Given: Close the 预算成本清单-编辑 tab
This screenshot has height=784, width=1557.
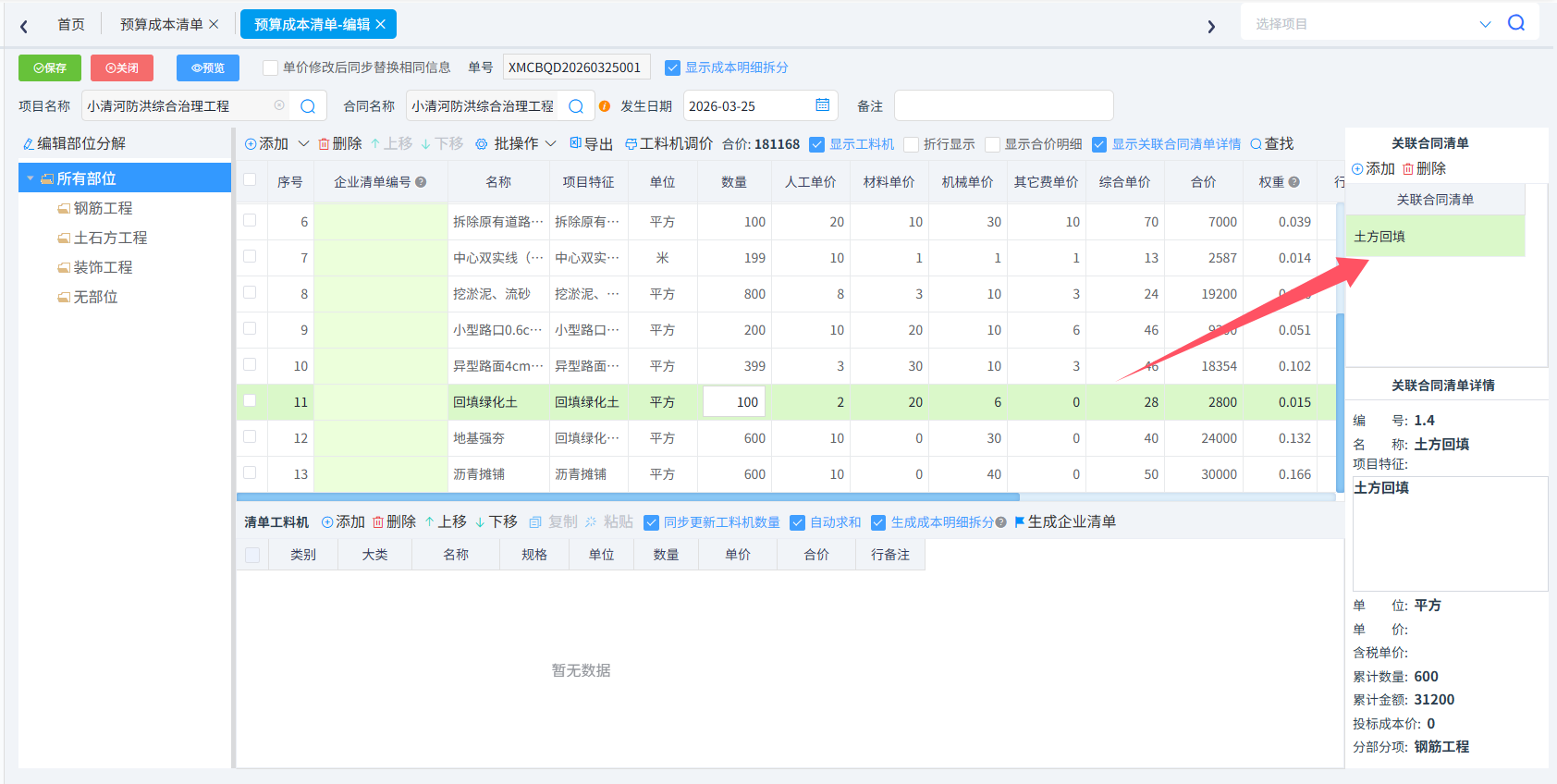Looking at the screenshot, I should coord(380,25).
